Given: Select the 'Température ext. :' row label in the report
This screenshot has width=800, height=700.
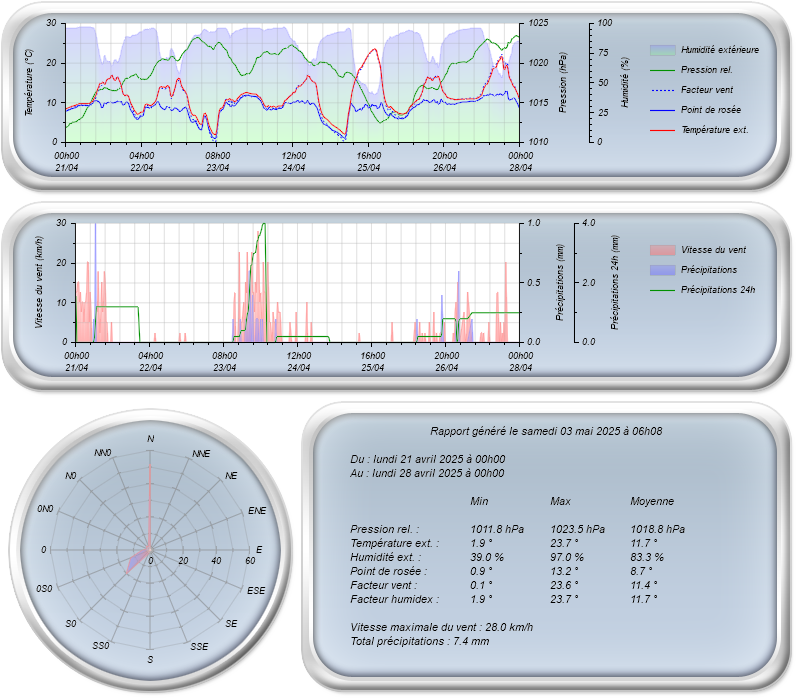Looking at the screenshot, I should (x=394, y=543).
